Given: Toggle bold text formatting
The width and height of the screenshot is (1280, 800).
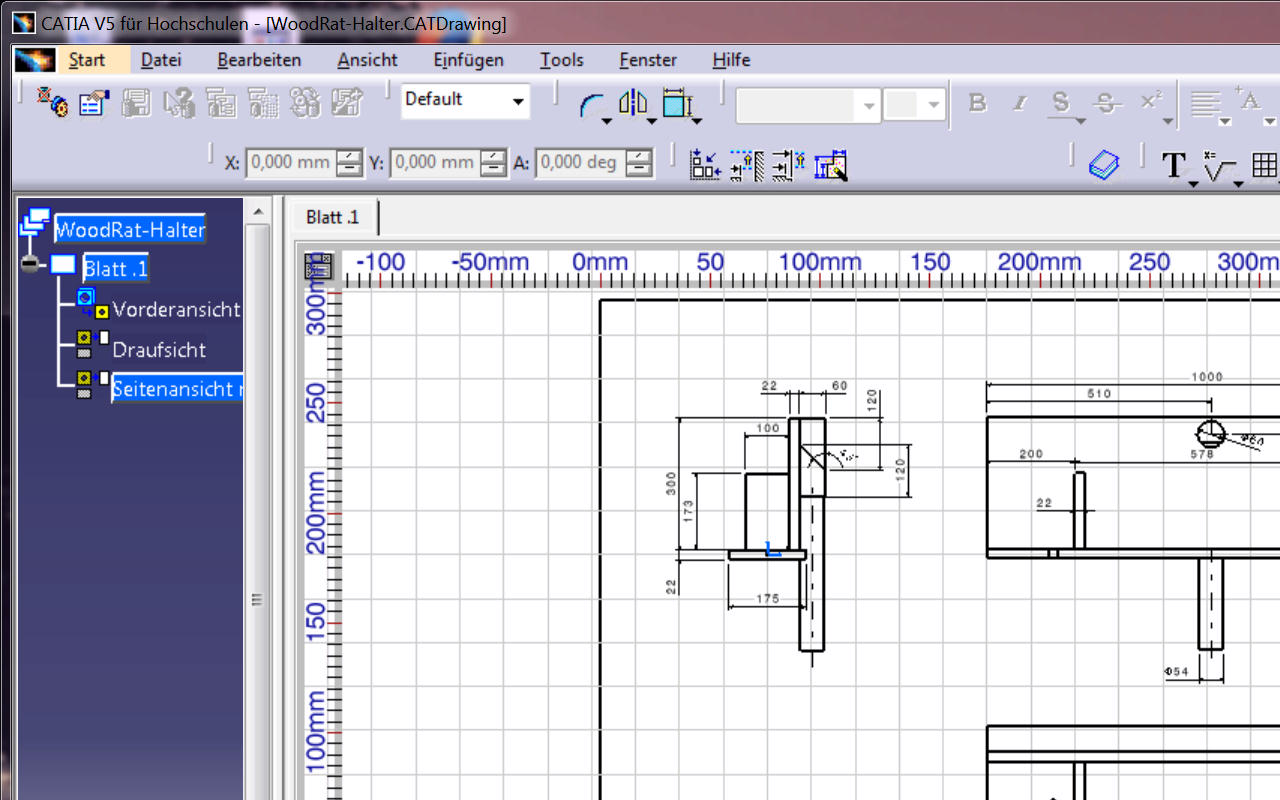Looking at the screenshot, I should coord(977,103).
